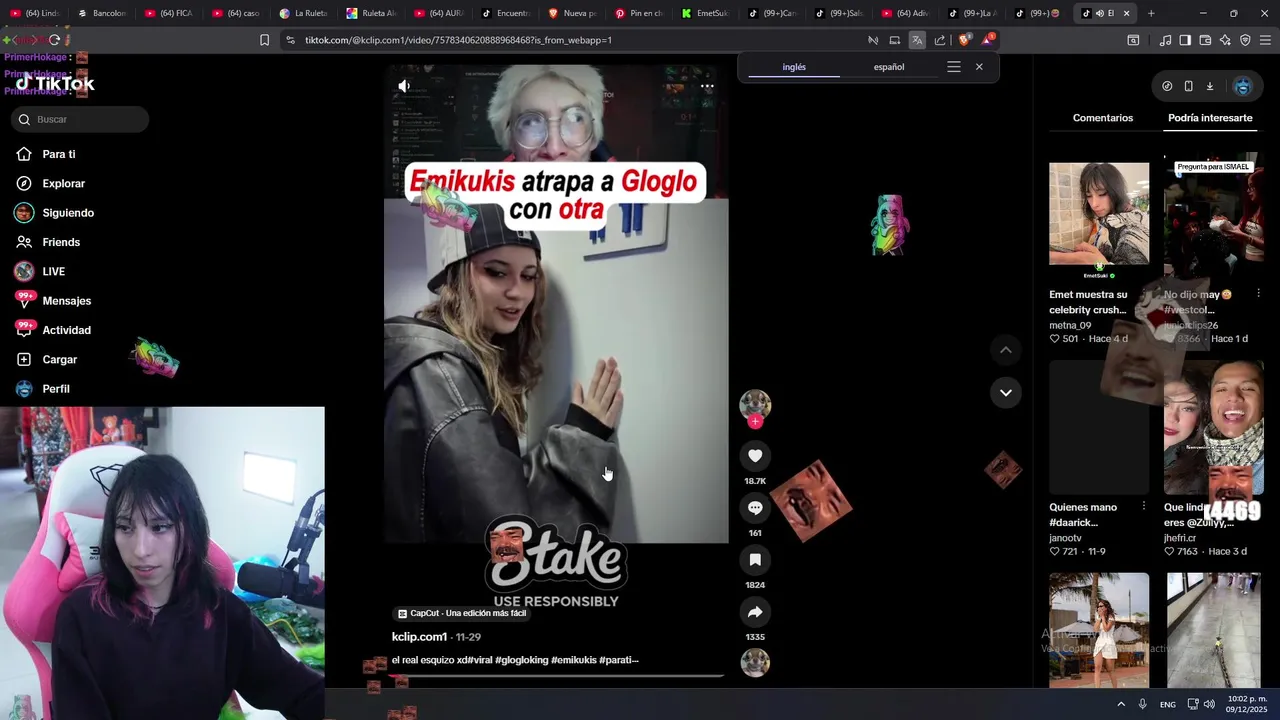
Task: Select the Podría interesarte tab
Action: click(x=1210, y=118)
